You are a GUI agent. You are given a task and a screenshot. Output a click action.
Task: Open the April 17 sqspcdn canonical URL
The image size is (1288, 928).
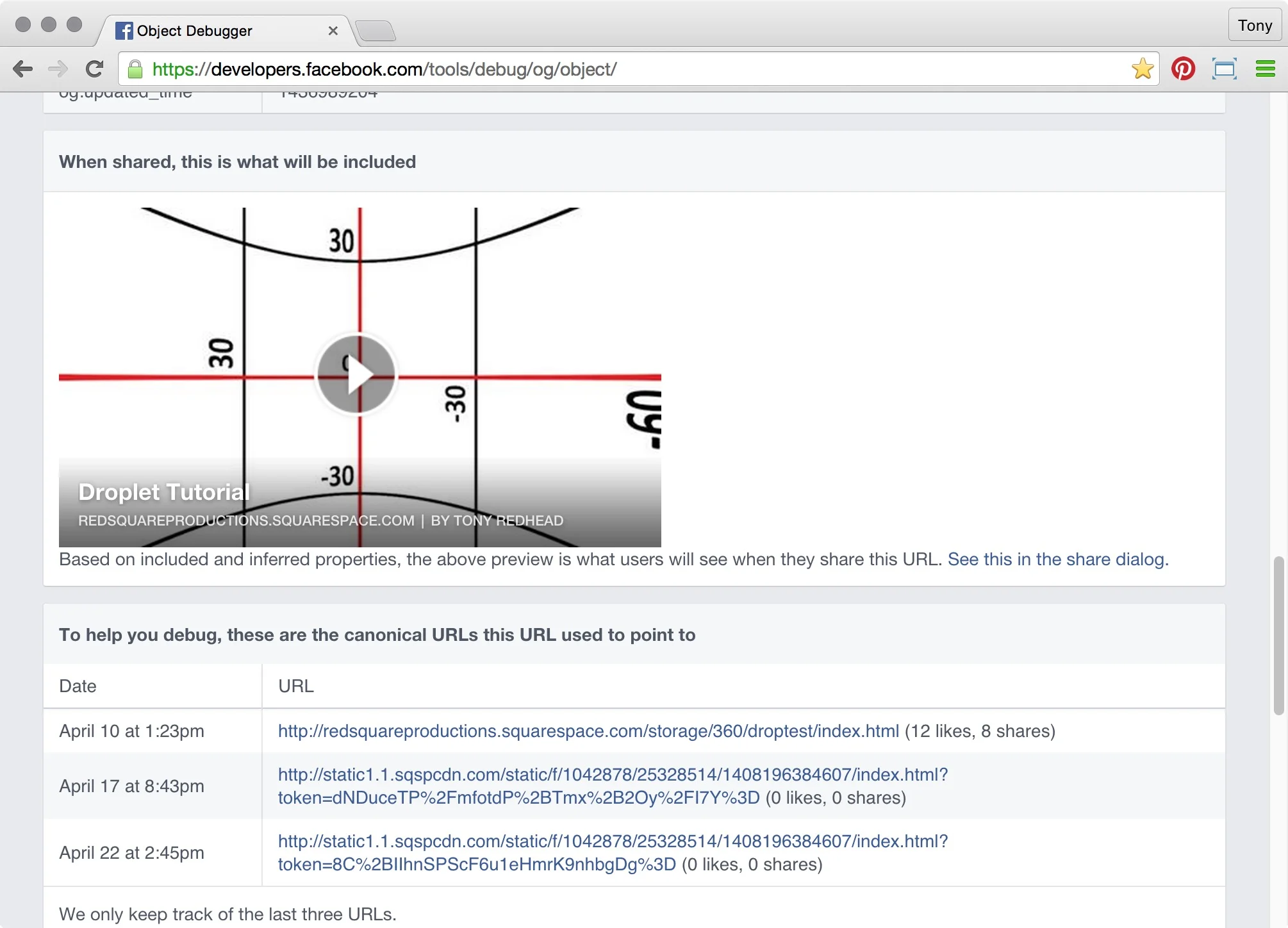pos(612,775)
